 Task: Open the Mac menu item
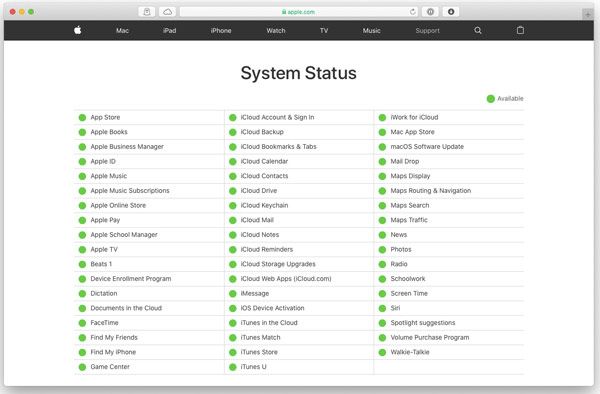tap(122, 31)
